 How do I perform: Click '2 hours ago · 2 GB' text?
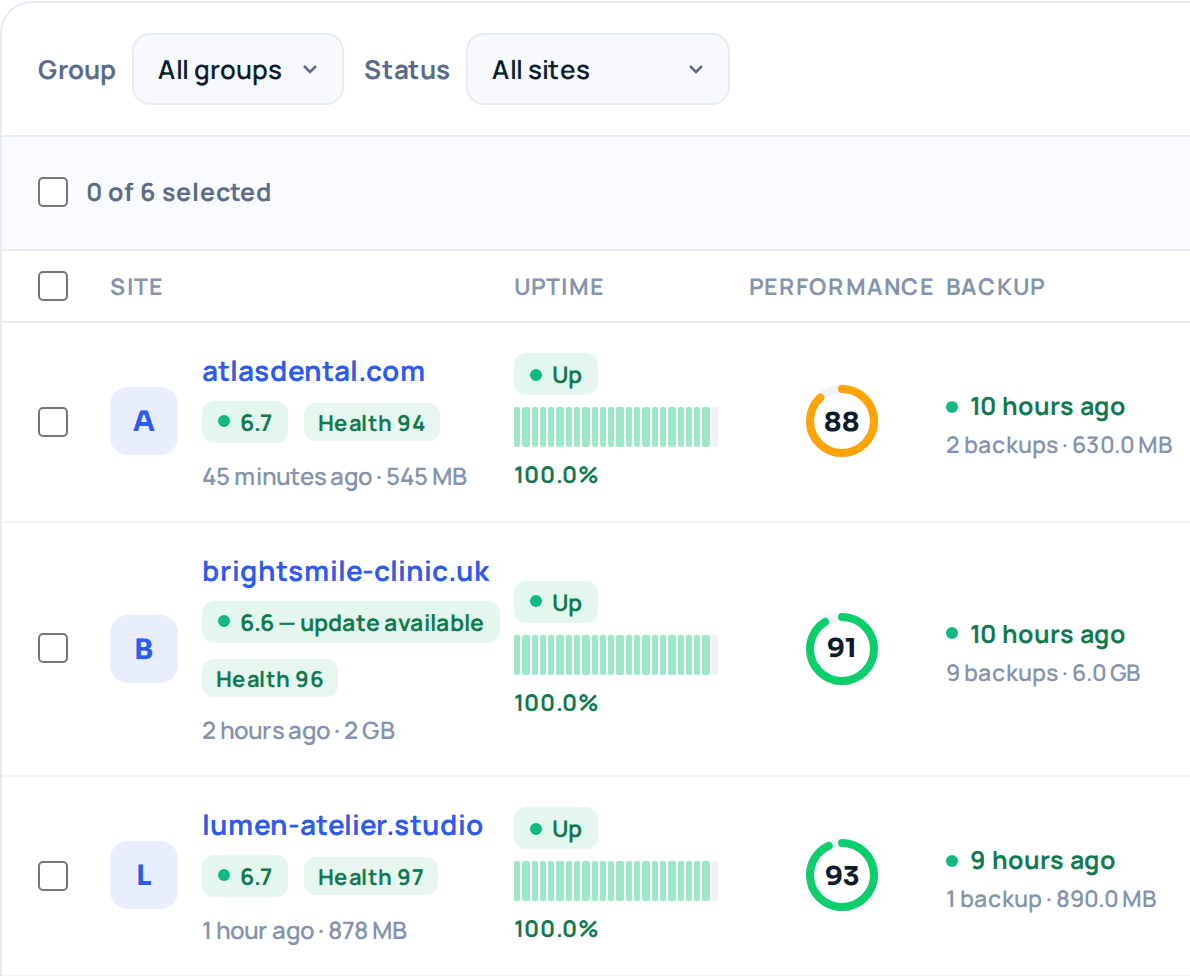pyautogui.click(x=298, y=731)
